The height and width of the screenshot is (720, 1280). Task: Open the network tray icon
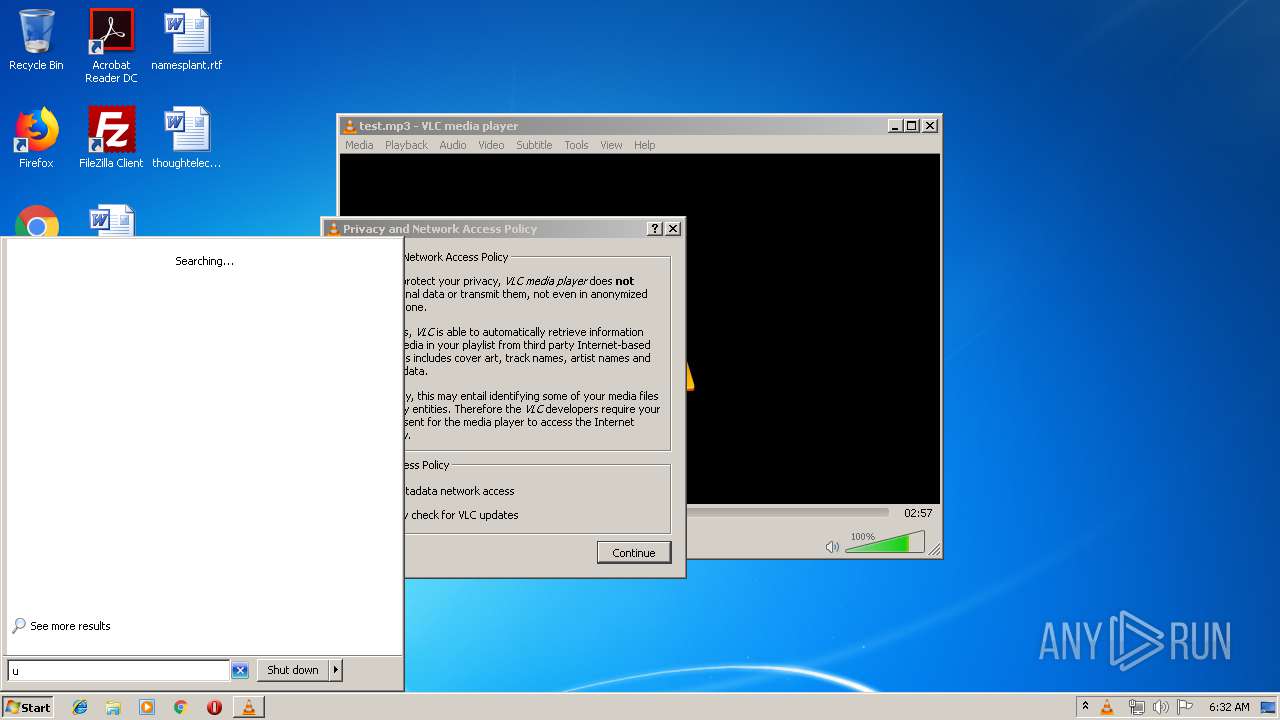(1136, 707)
